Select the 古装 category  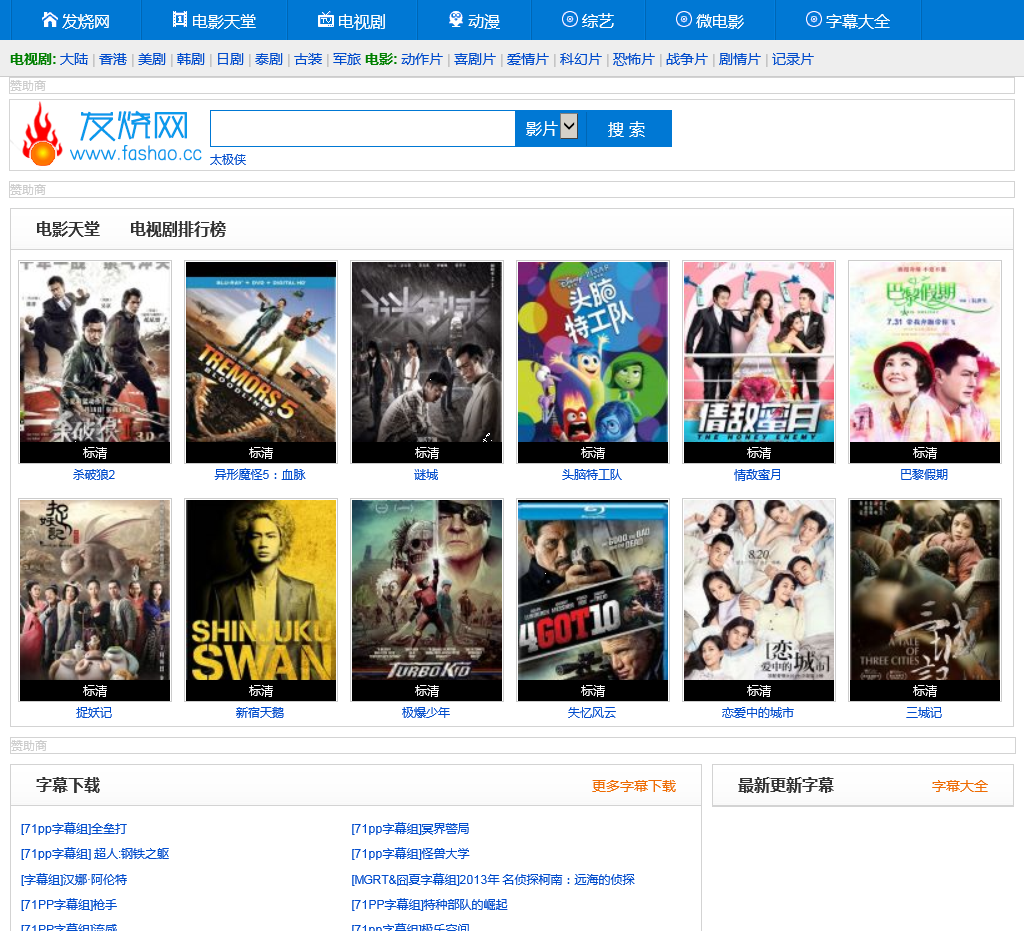pos(308,59)
